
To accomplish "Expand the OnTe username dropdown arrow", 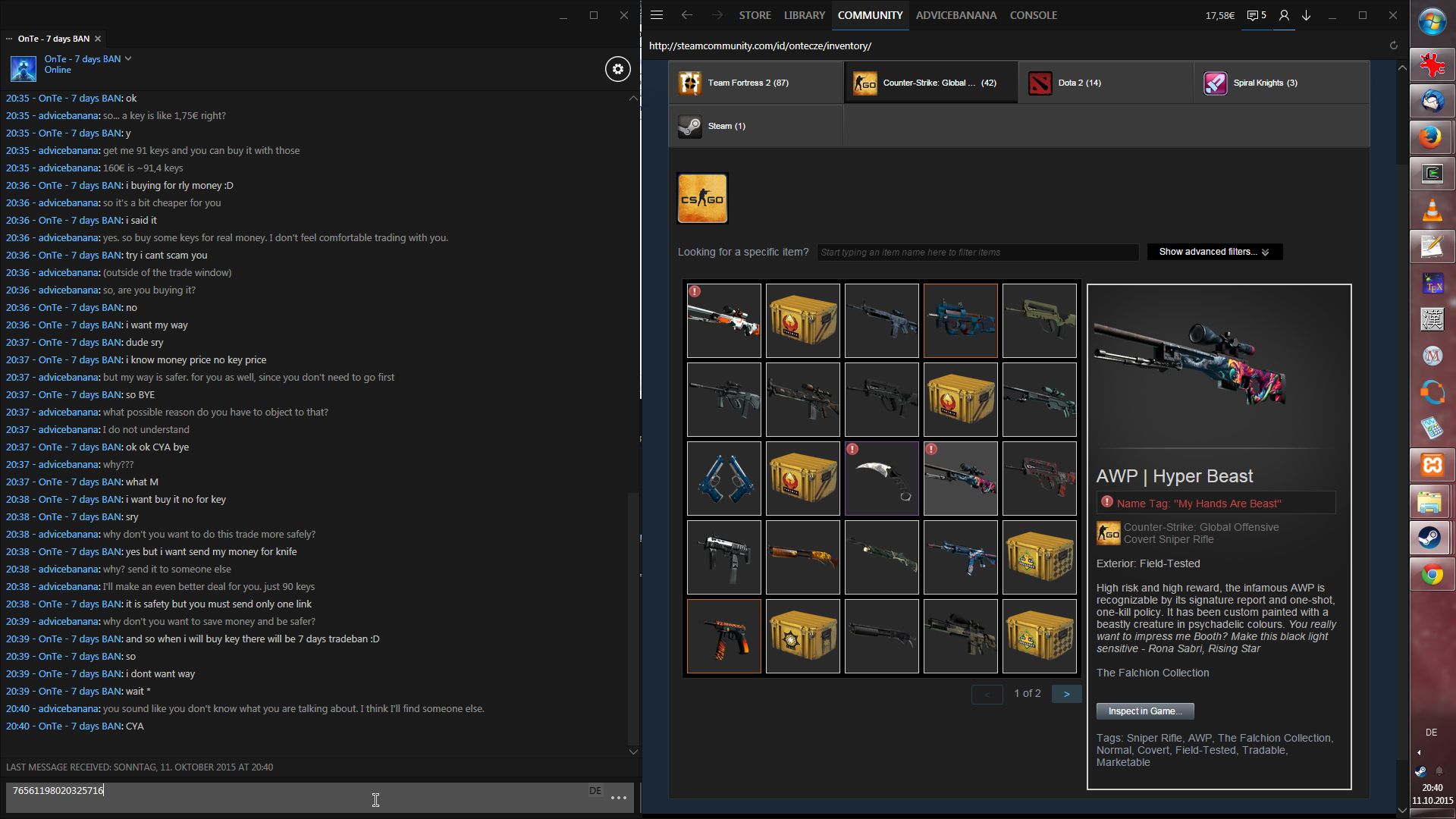I will click(128, 58).
